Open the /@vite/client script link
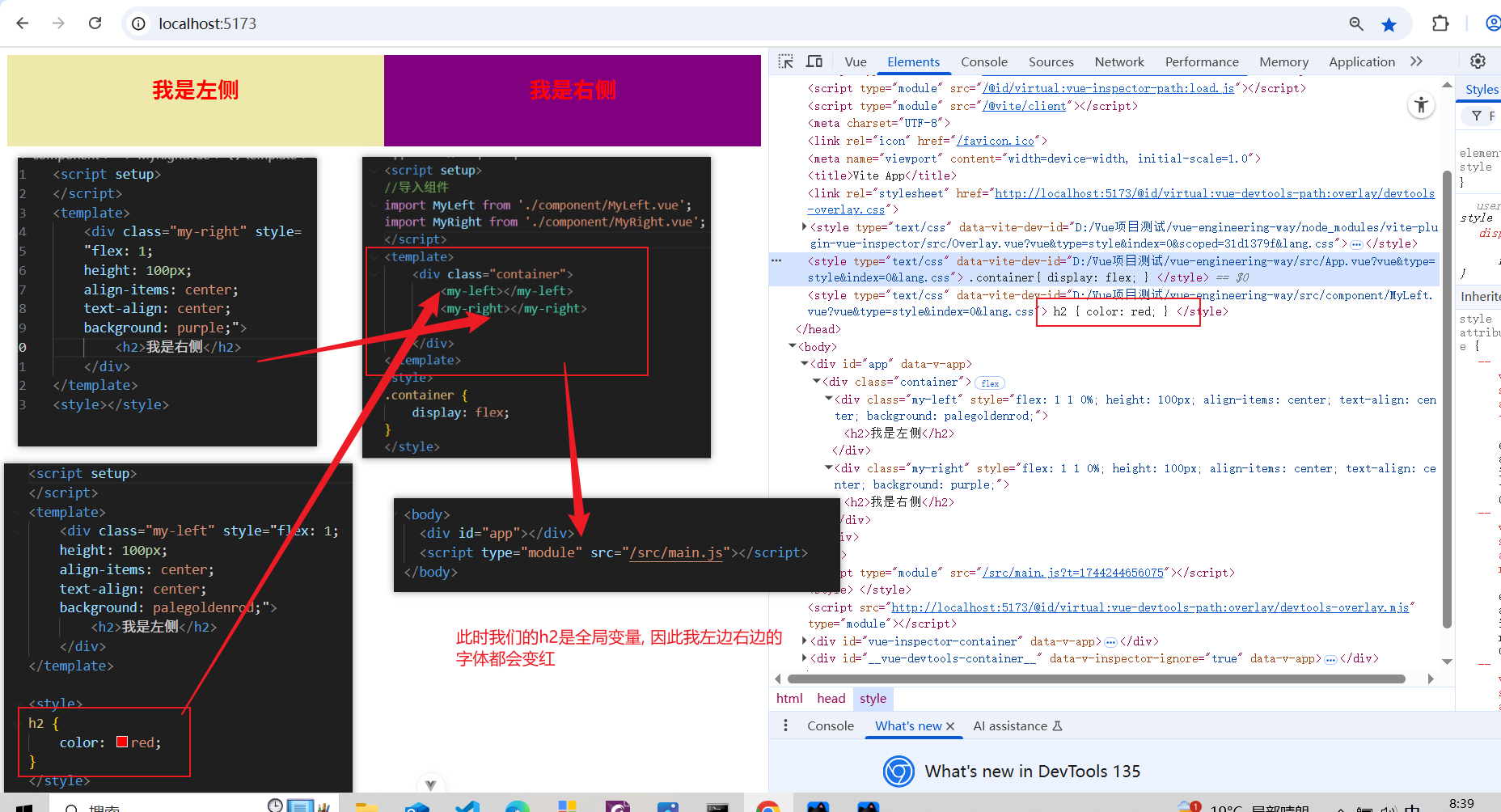1501x812 pixels. tap(1026, 106)
